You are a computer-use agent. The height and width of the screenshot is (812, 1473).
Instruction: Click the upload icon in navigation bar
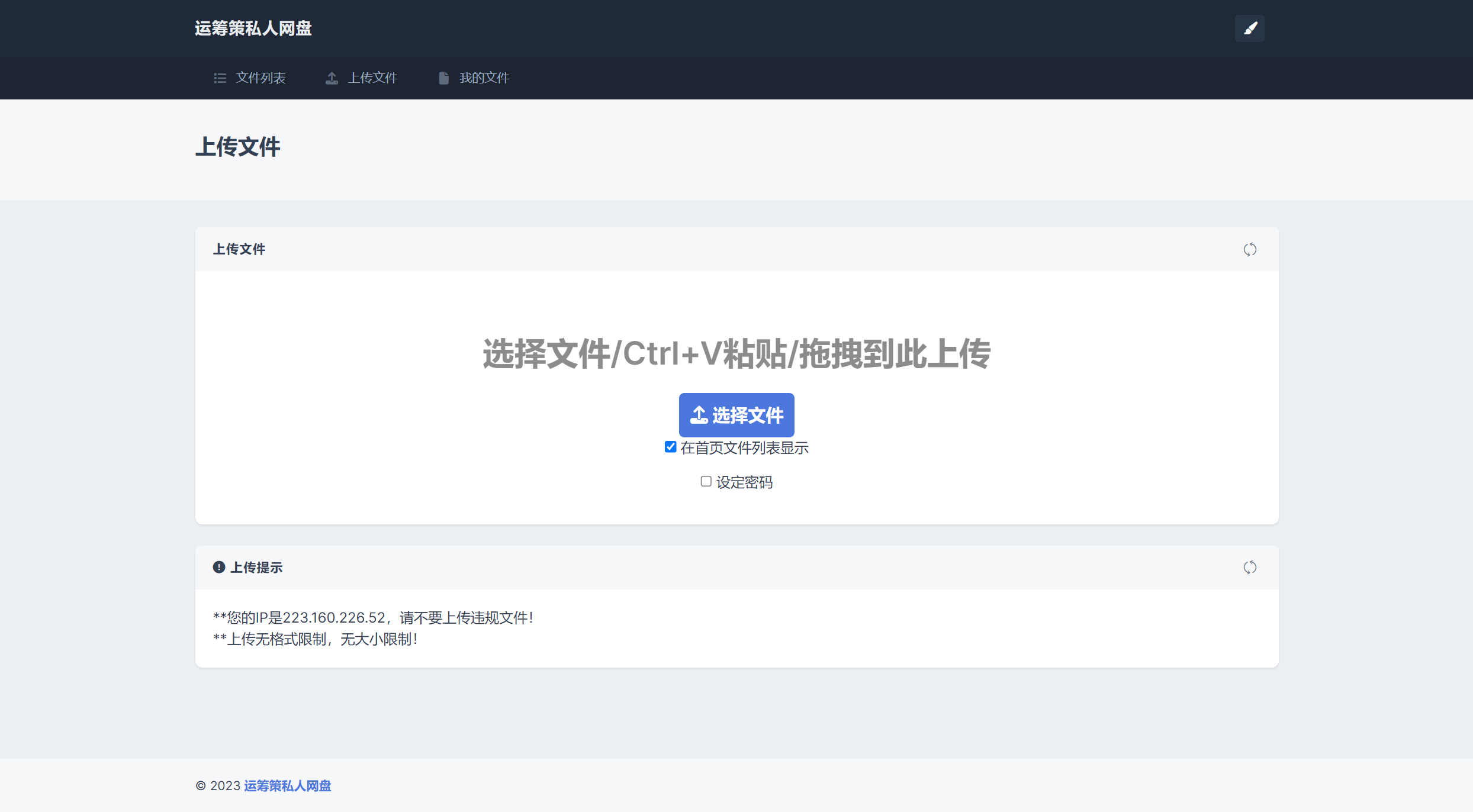click(332, 78)
